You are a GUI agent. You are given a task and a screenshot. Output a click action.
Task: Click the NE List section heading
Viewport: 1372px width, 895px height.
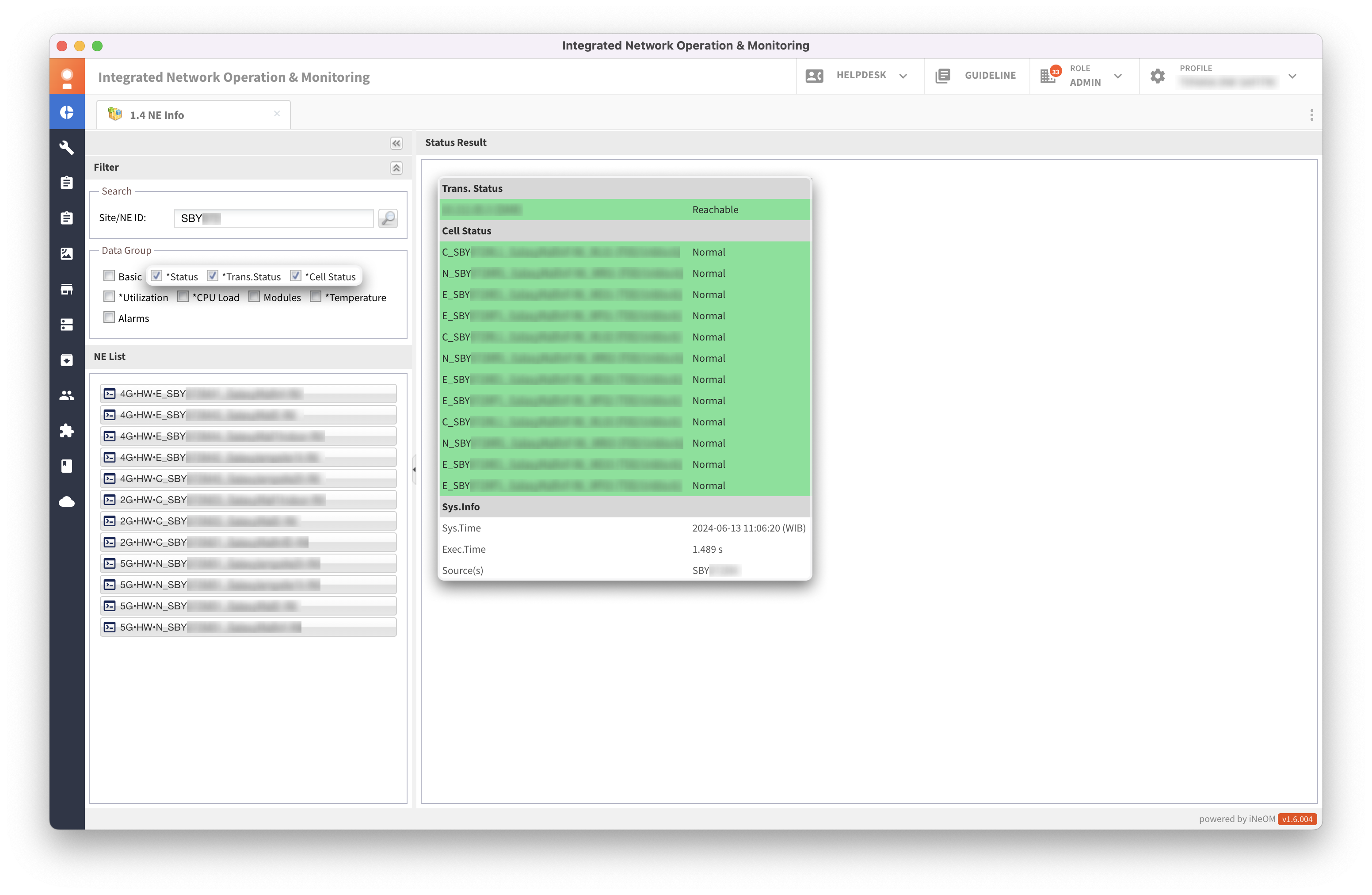tap(110, 356)
